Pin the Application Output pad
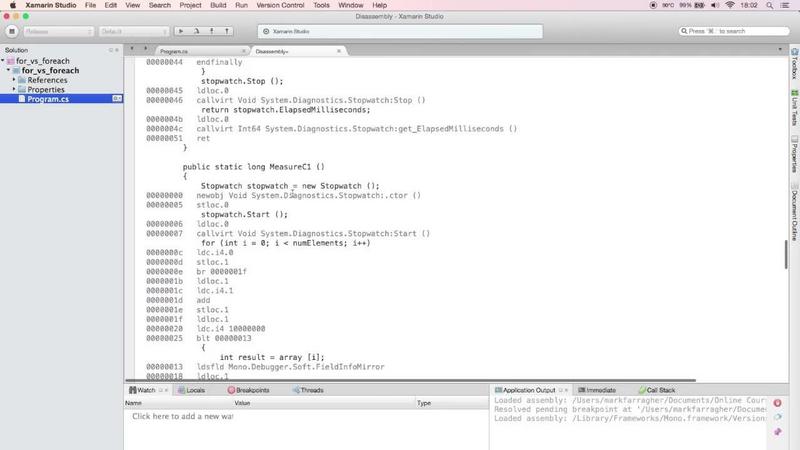This screenshot has width=800, height=450. tap(778, 432)
